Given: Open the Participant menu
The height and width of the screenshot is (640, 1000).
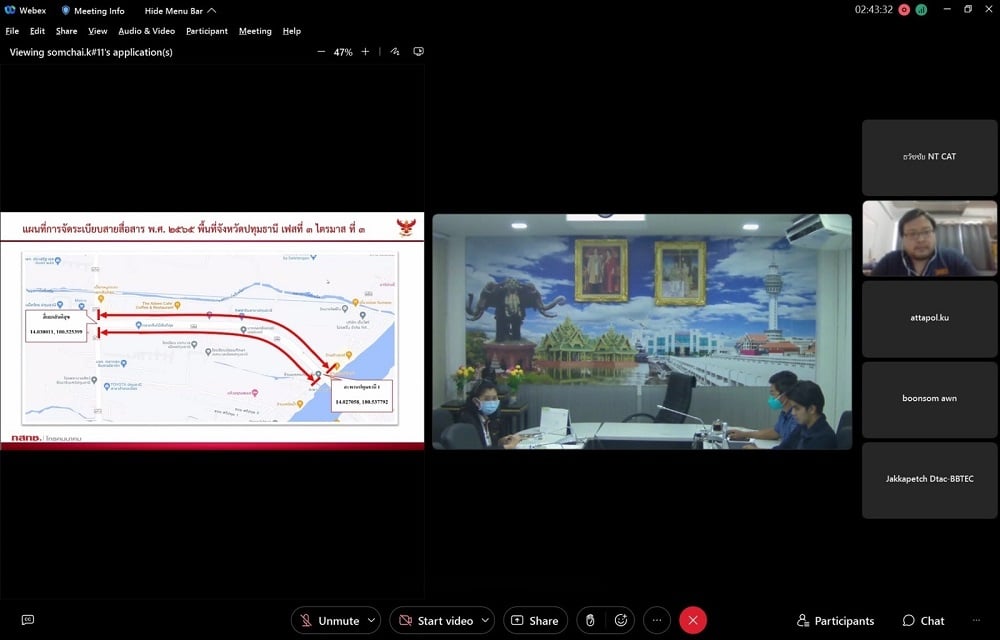Looking at the screenshot, I should point(207,31).
